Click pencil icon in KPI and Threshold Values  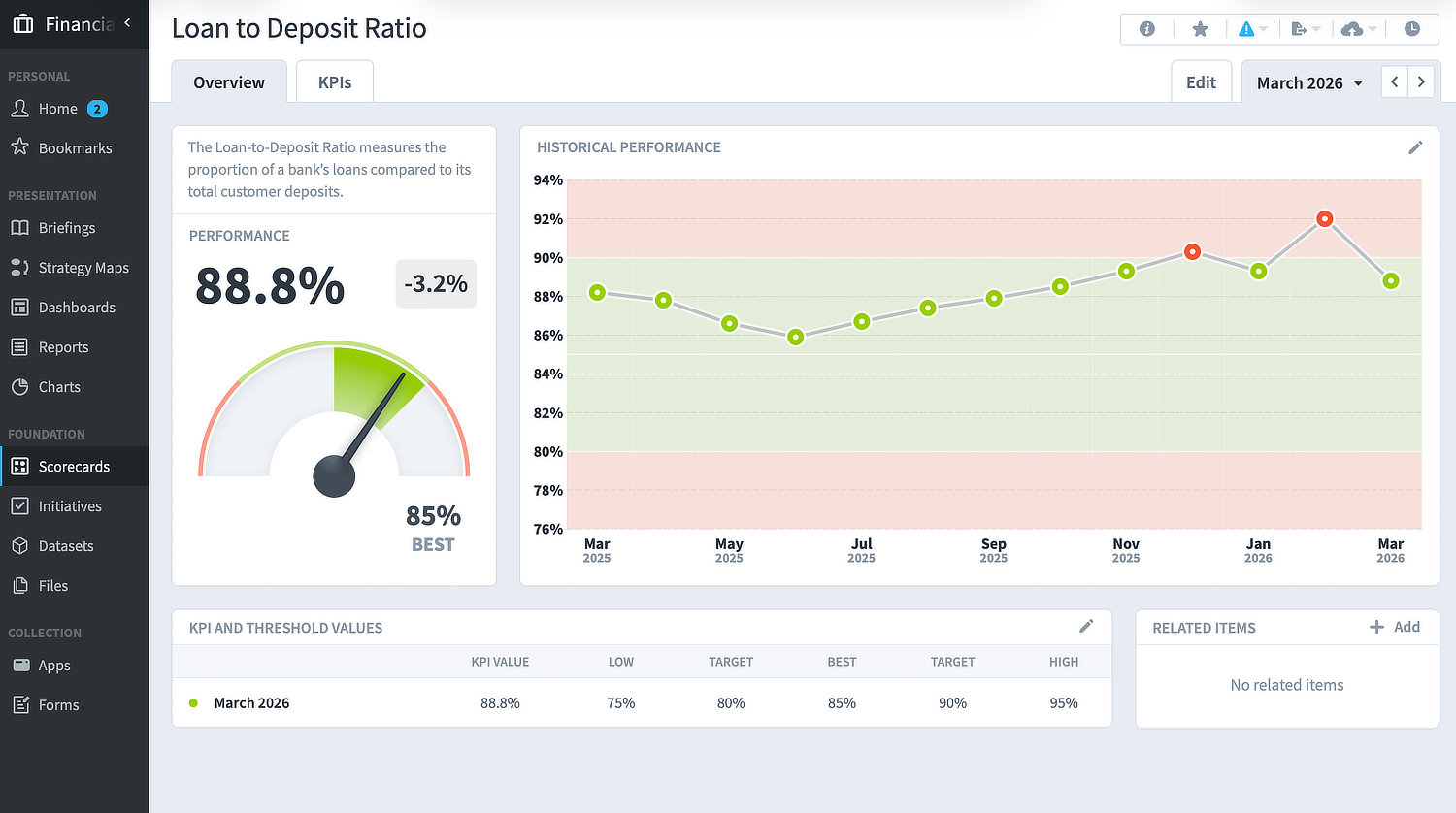pyautogui.click(x=1086, y=627)
